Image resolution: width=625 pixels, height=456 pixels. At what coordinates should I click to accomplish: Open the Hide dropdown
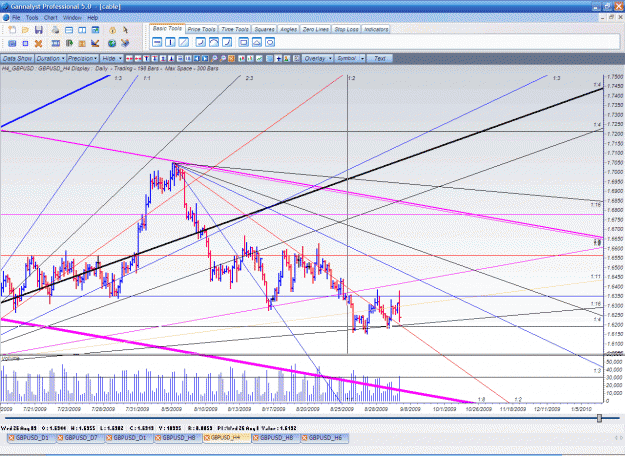click(x=112, y=59)
